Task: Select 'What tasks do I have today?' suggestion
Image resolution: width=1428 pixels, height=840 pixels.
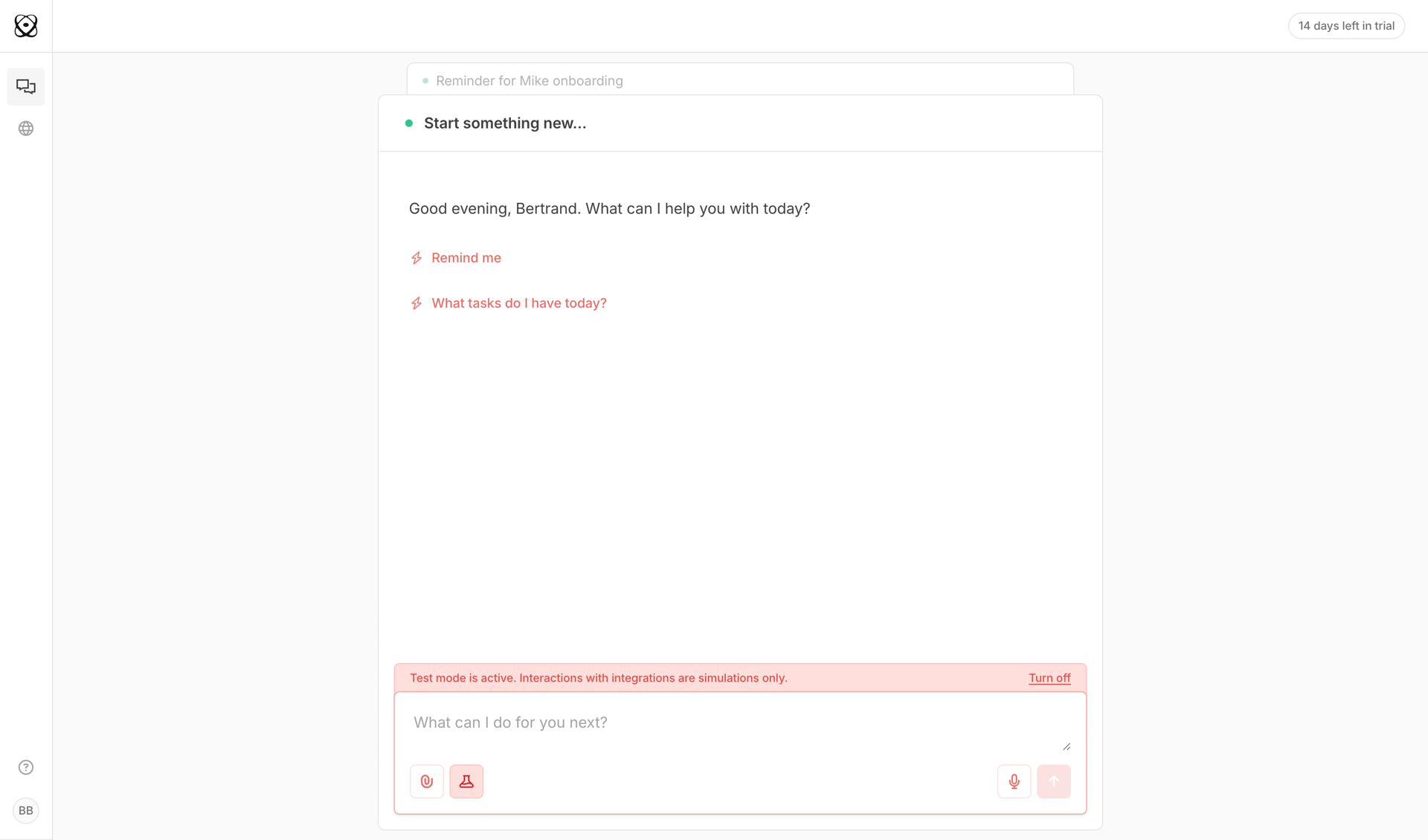Action: pos(519,303)
